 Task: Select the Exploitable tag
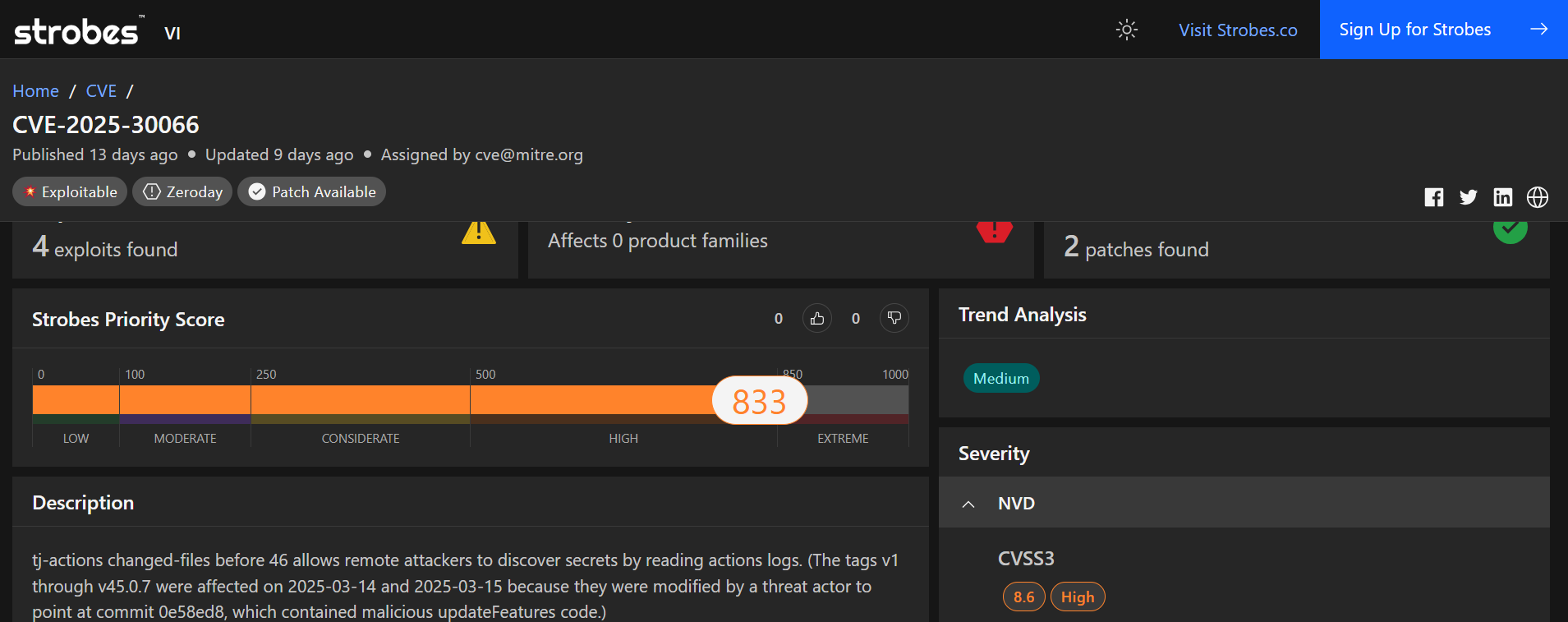tap(70, 191)
